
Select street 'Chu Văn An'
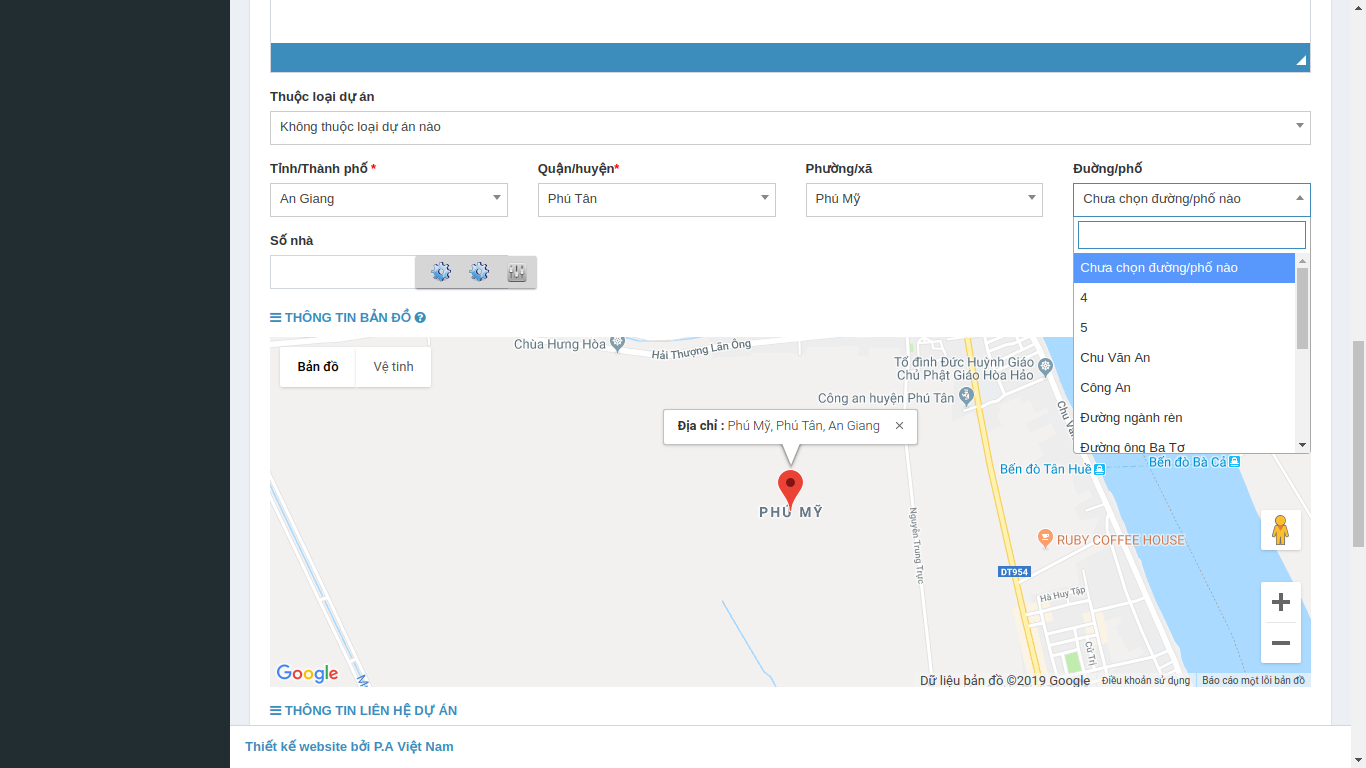coord(1184,358)
